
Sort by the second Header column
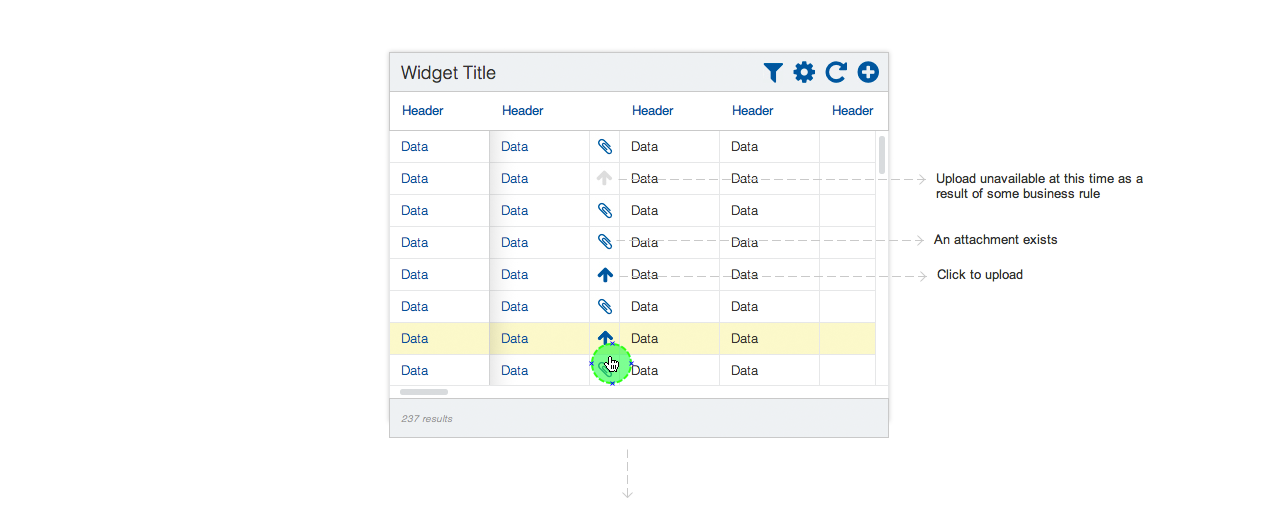pyautogui.click(x=523, y=110)
